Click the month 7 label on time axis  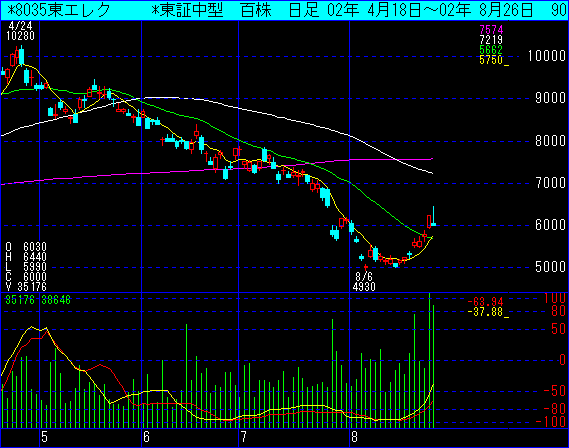click(243, 437)
